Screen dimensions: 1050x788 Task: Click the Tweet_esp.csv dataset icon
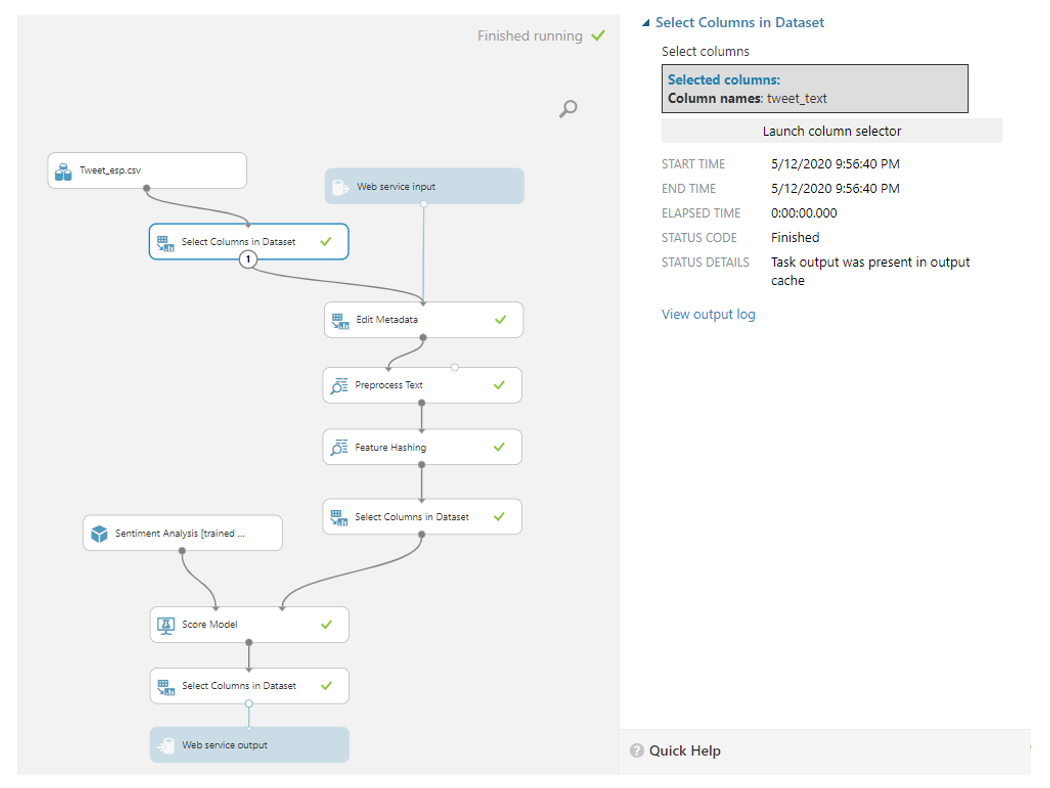[x=63, y=171]
